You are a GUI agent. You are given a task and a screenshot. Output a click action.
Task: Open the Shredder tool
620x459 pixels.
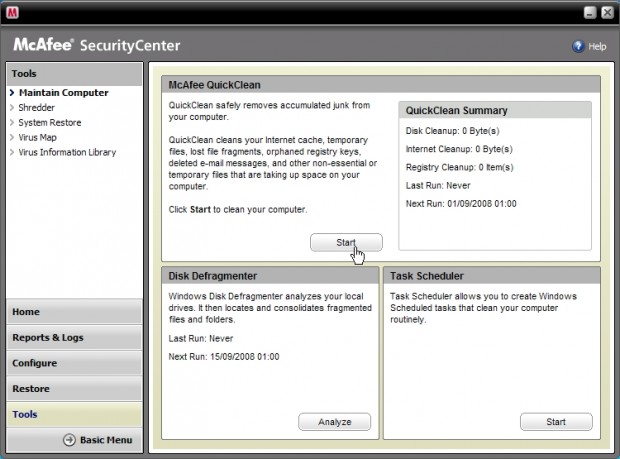pos(36,108)
